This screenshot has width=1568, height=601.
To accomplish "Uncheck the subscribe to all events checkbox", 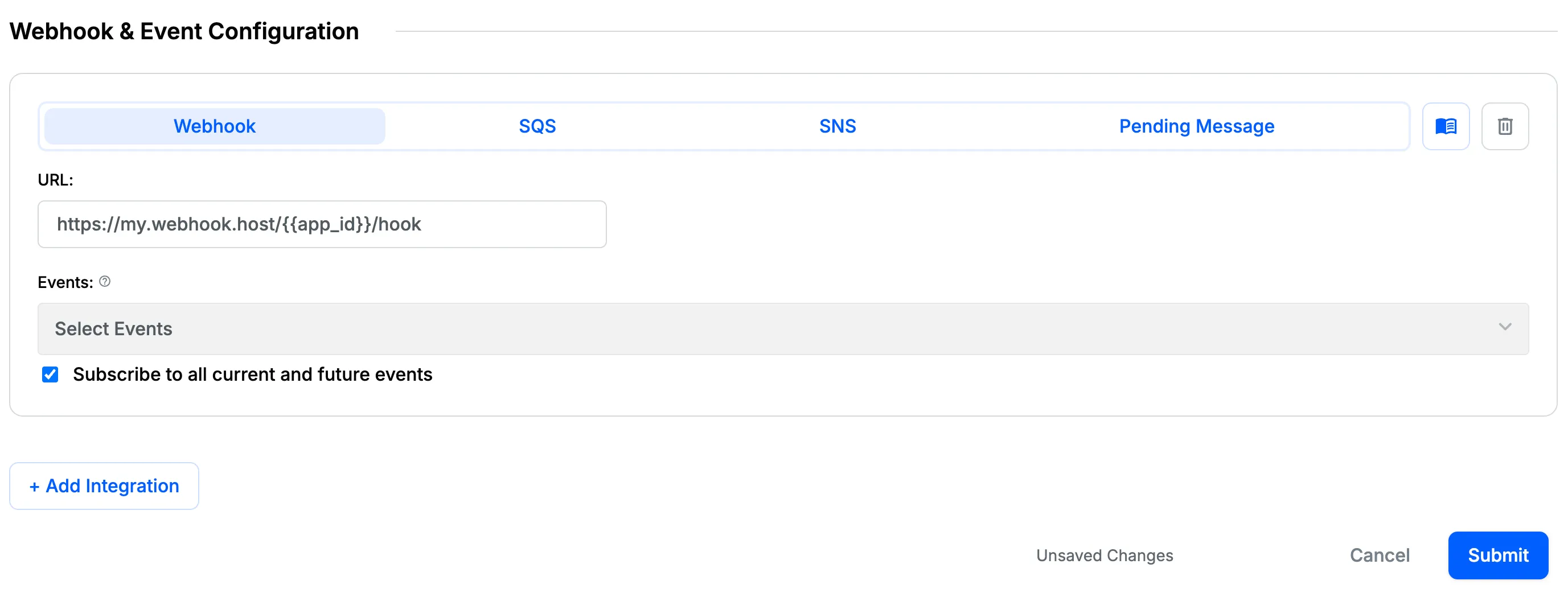I will 51,374.
